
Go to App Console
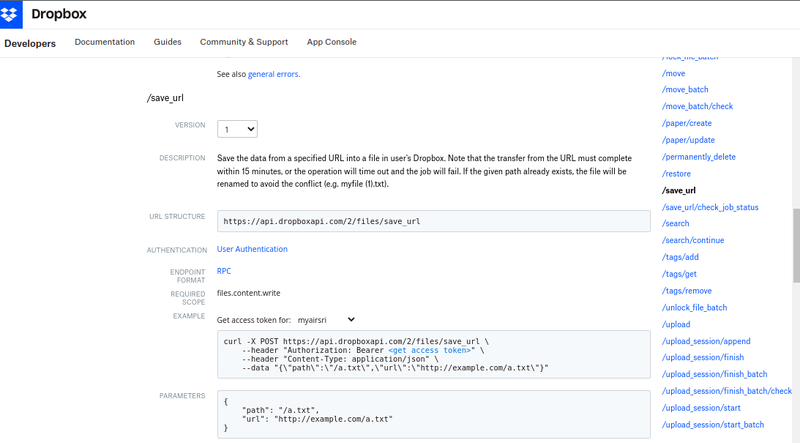(x=332, y=42)
